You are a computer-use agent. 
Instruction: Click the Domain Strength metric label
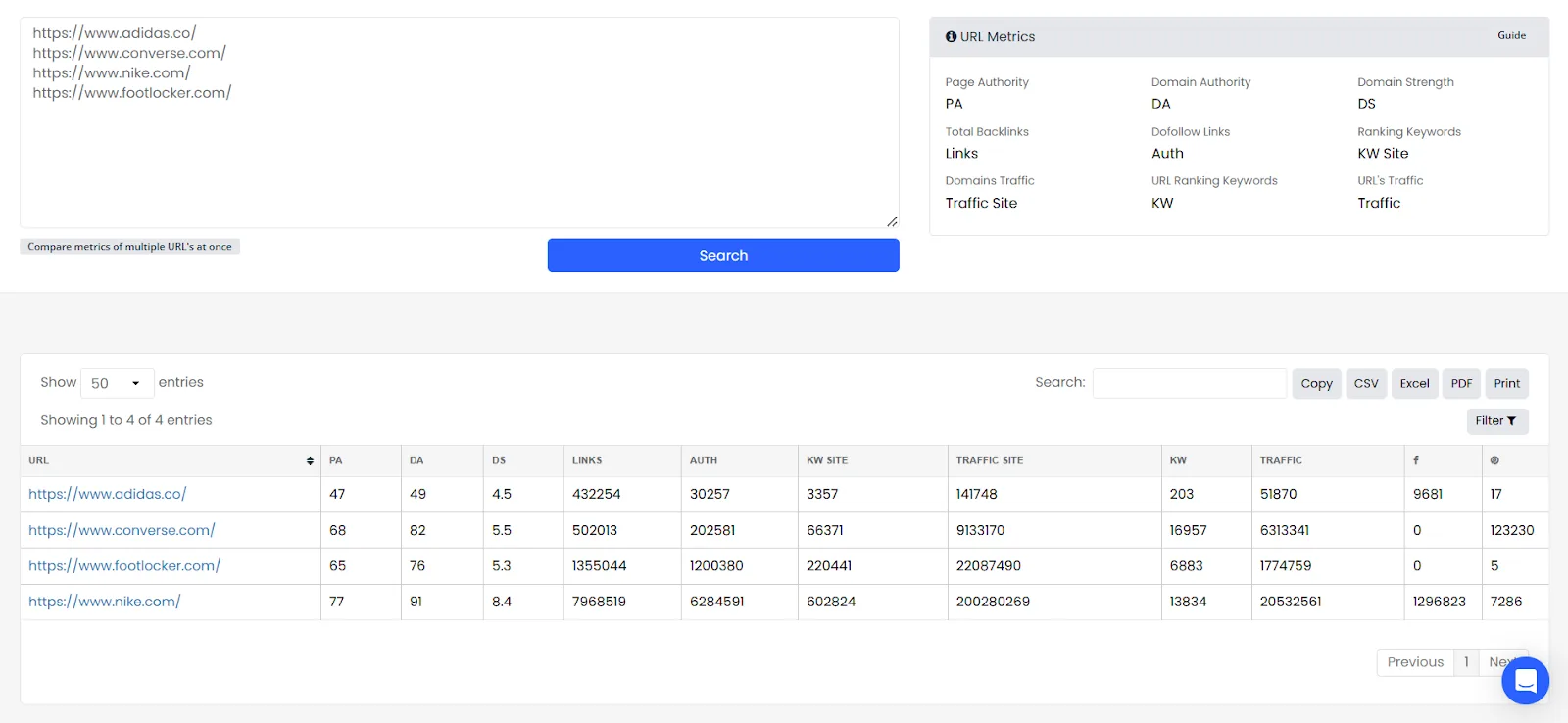(1405, 82)
